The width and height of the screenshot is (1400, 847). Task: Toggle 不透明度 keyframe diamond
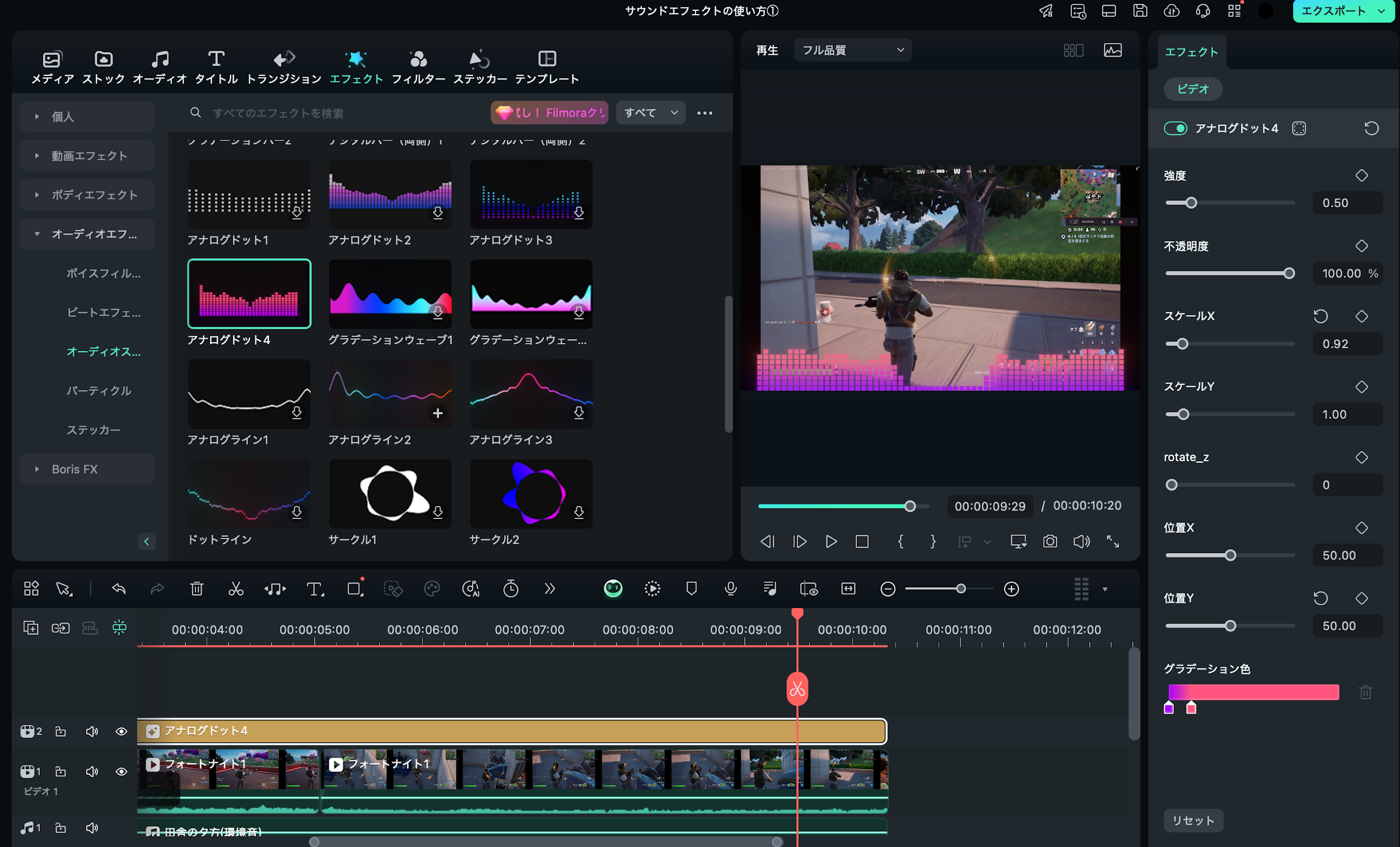pyautogui.click(x=1361, y=246)
